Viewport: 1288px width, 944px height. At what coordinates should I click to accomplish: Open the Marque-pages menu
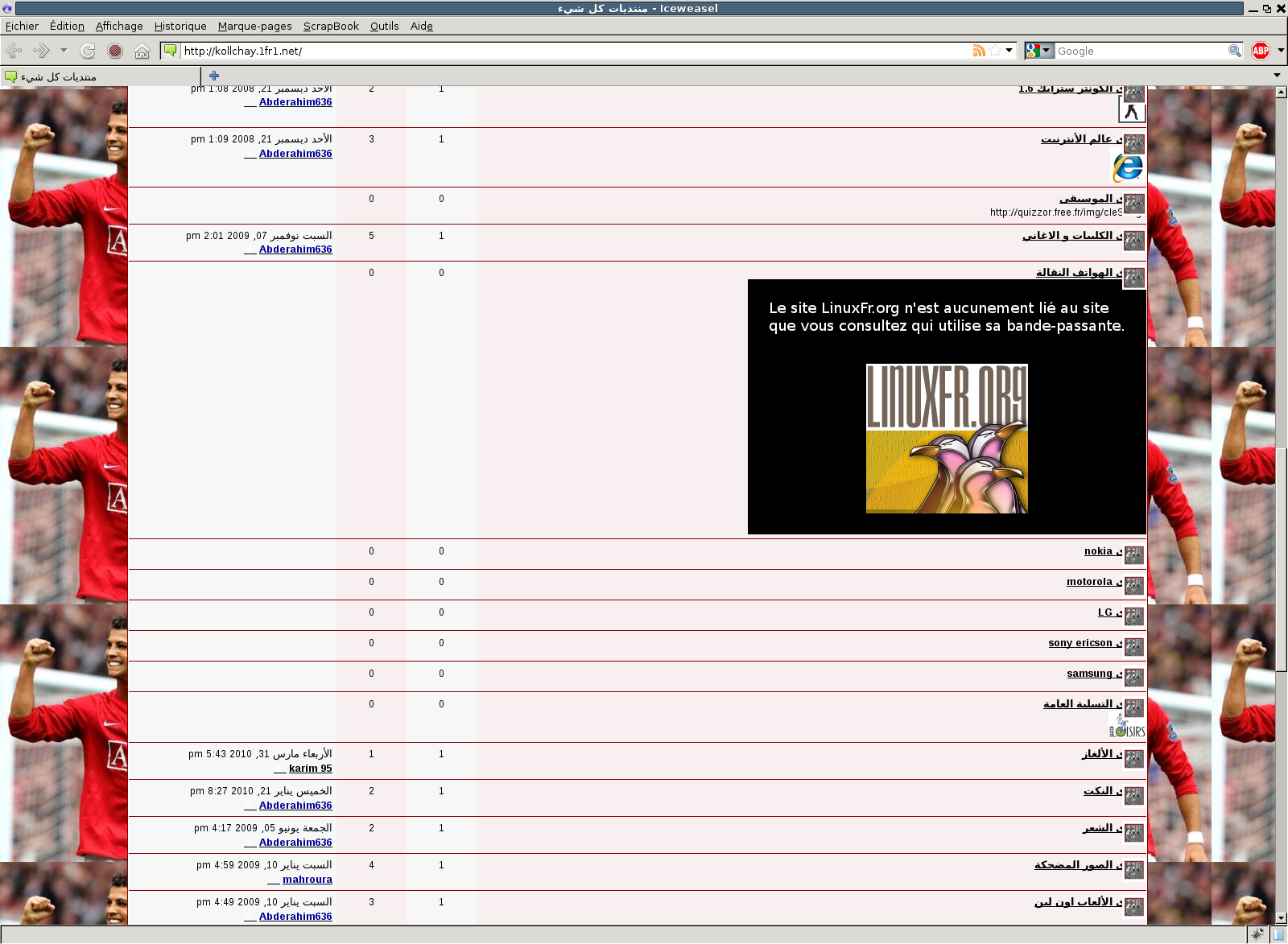coord(254,26)
